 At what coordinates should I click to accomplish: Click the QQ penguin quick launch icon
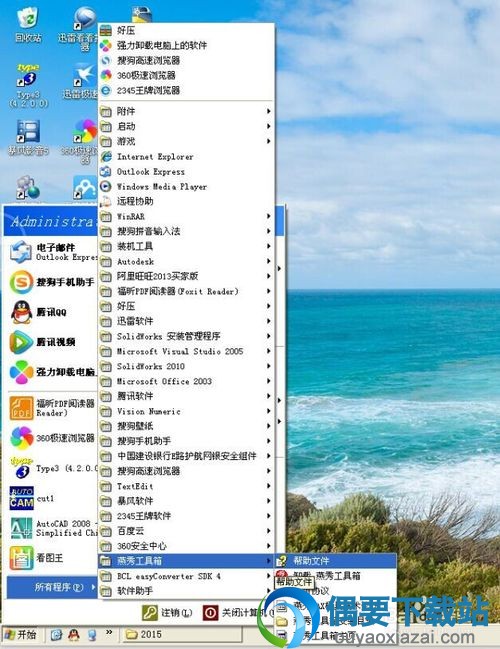[x=74, y=635]
